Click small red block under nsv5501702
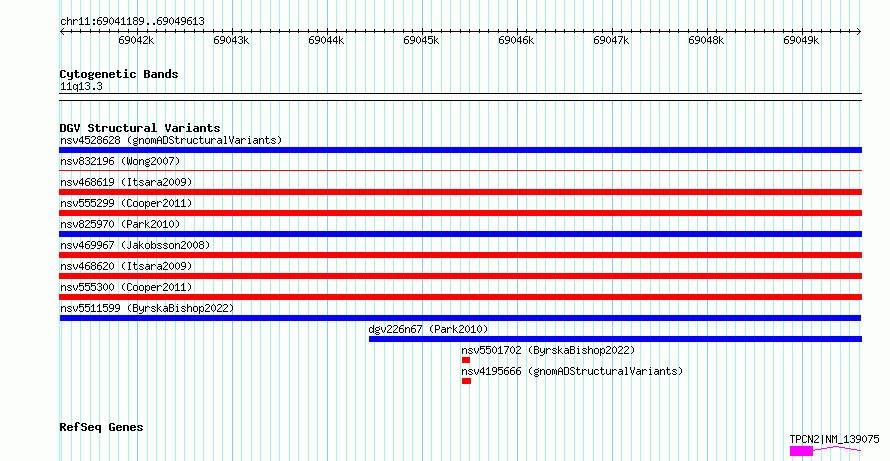Screen dimensions: 890x461 tap(466, 360)
